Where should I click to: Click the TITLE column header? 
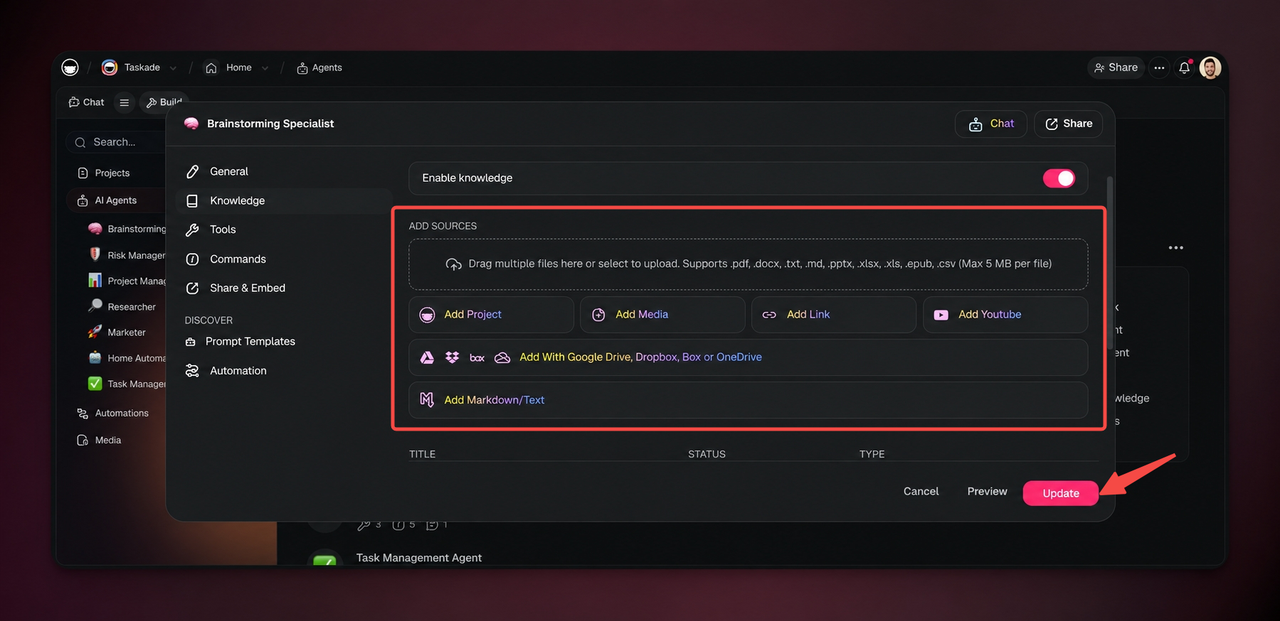(422, 454)
